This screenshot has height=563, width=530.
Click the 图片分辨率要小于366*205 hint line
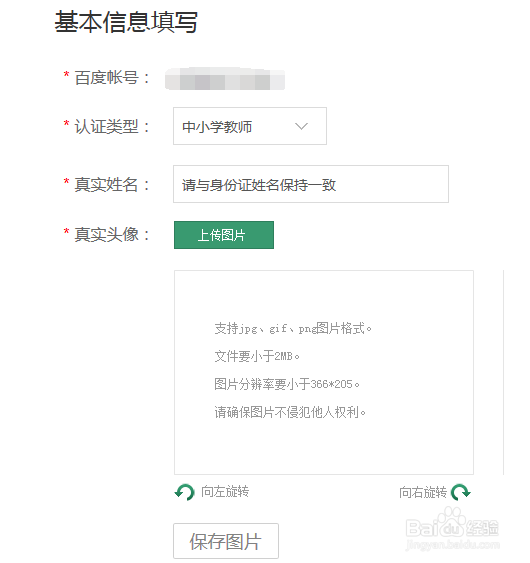click(x=287, y=384)
